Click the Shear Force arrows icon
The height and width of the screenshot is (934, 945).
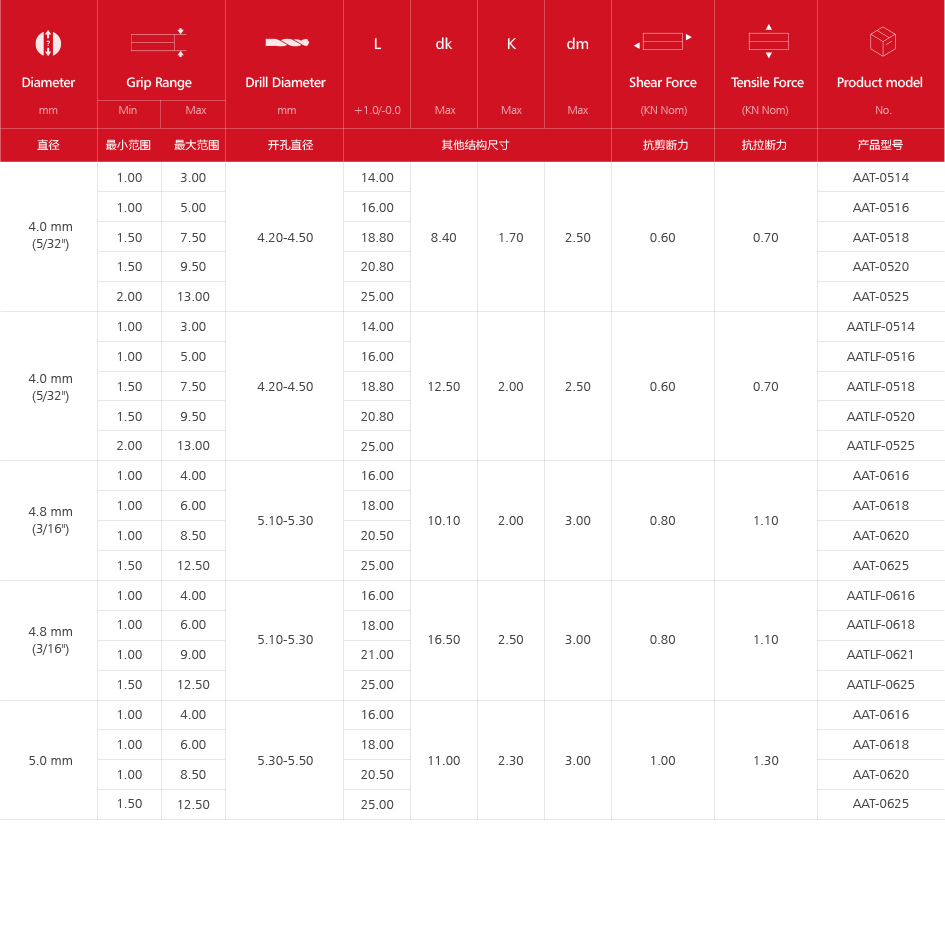[x=662, y=42]
